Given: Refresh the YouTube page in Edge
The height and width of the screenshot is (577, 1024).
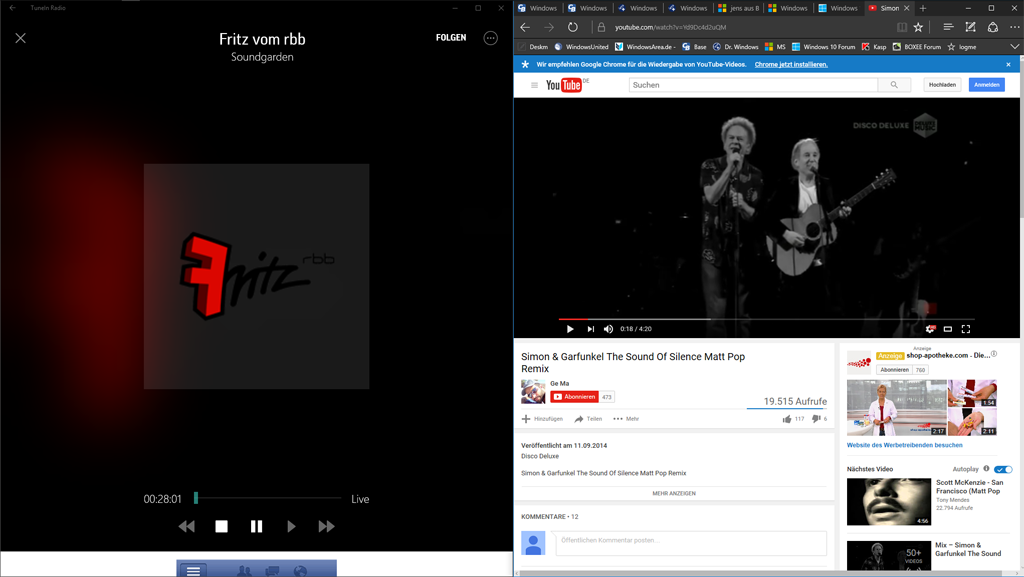Looking at the screenshot, I should pos(573,27).
